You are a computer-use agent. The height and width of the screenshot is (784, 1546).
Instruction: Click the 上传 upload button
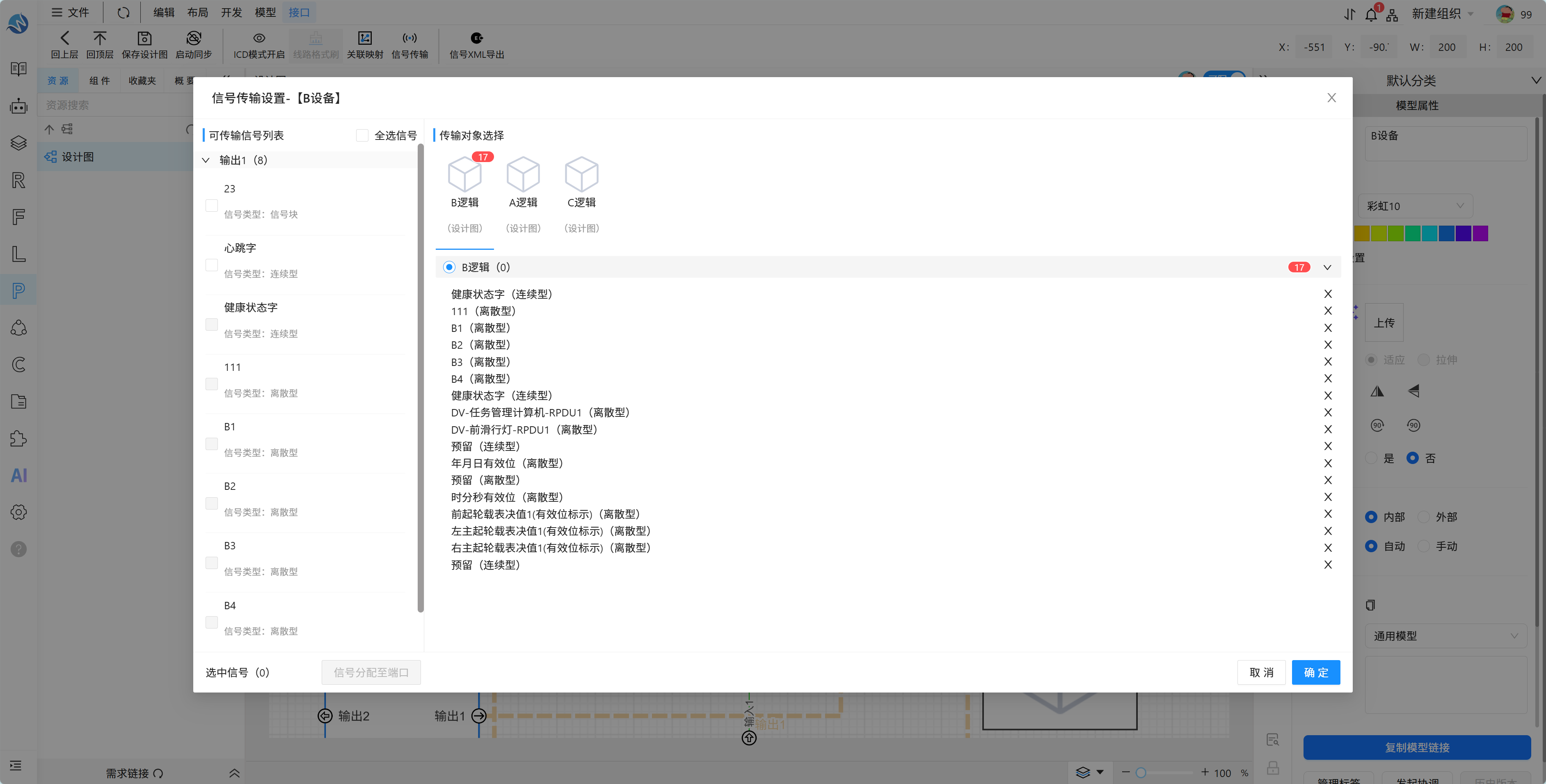pos(1384,322)
